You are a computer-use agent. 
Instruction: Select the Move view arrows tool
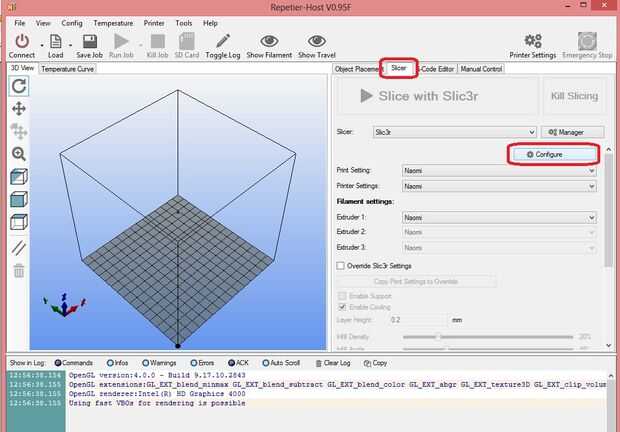click(19, 109)
